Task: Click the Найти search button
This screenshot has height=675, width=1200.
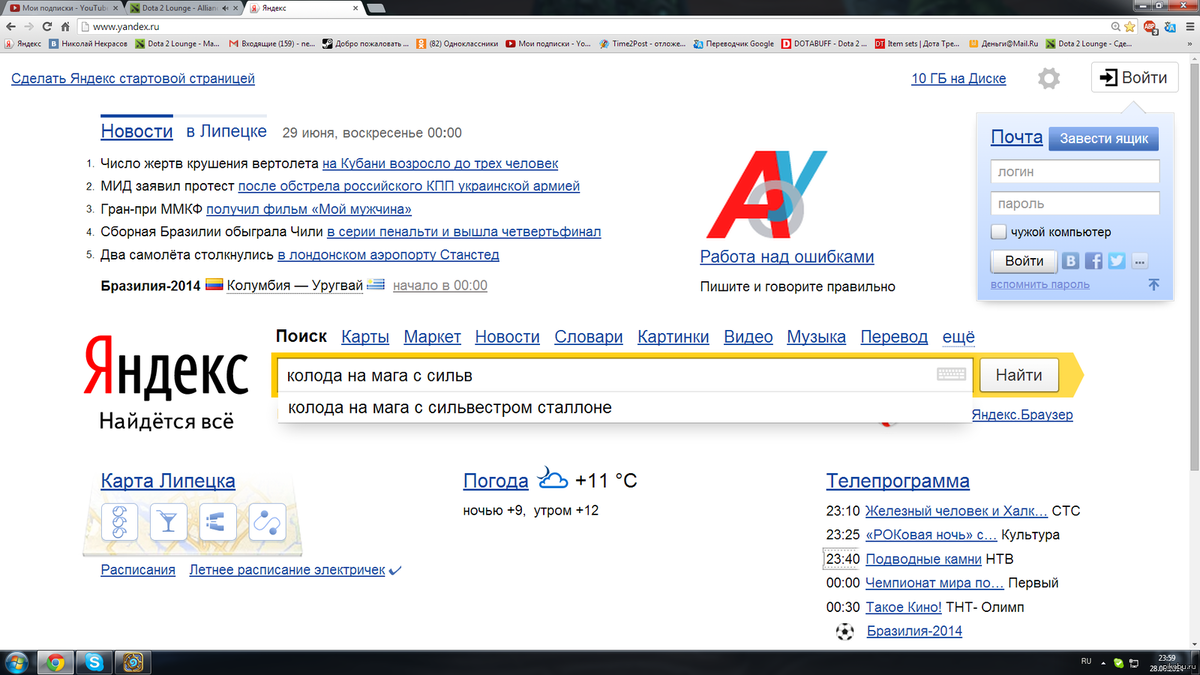Action: click(1019, 375)
